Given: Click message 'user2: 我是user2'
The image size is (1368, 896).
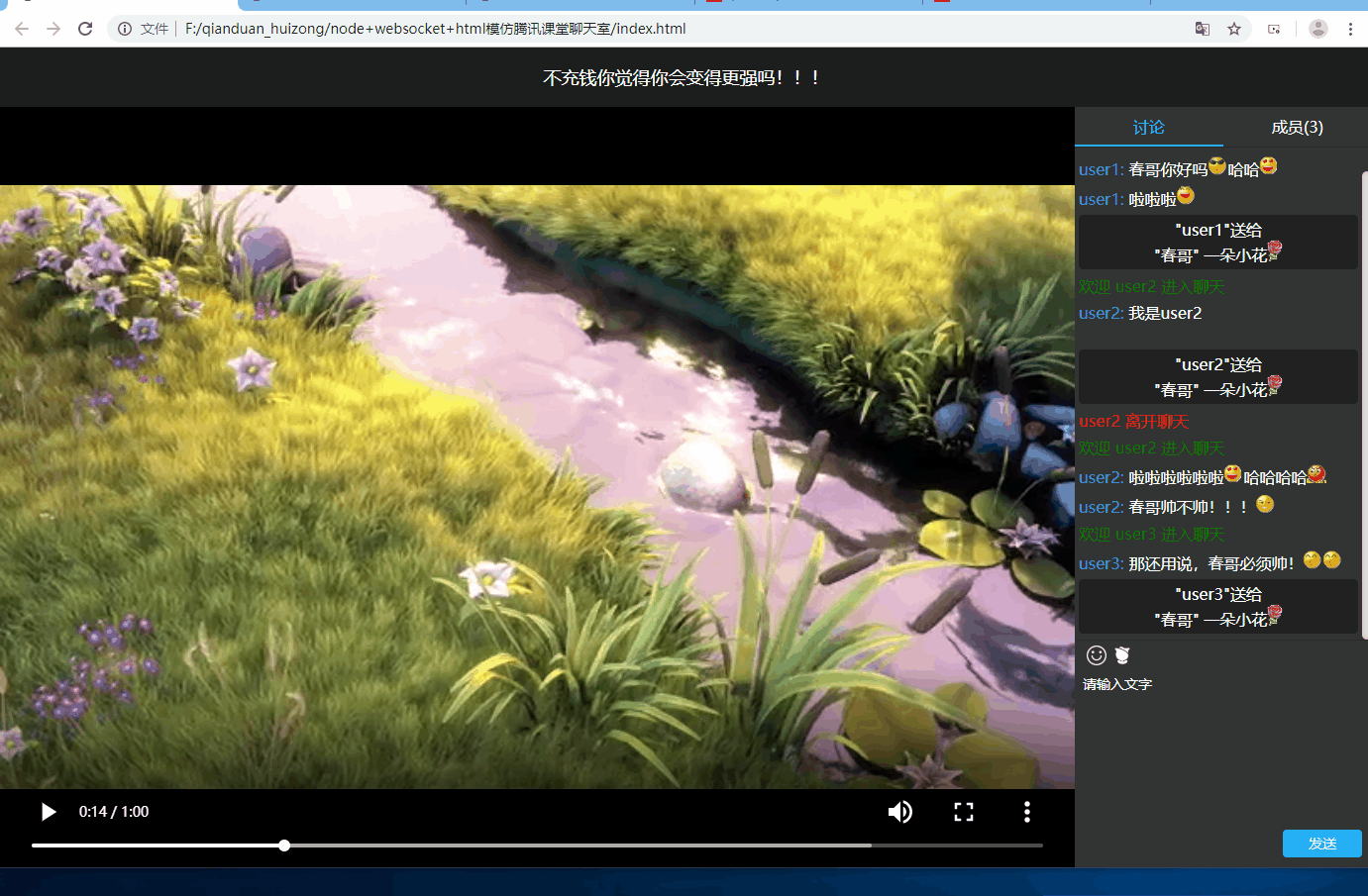Looking at the screenshot, I should point(1140,313).
